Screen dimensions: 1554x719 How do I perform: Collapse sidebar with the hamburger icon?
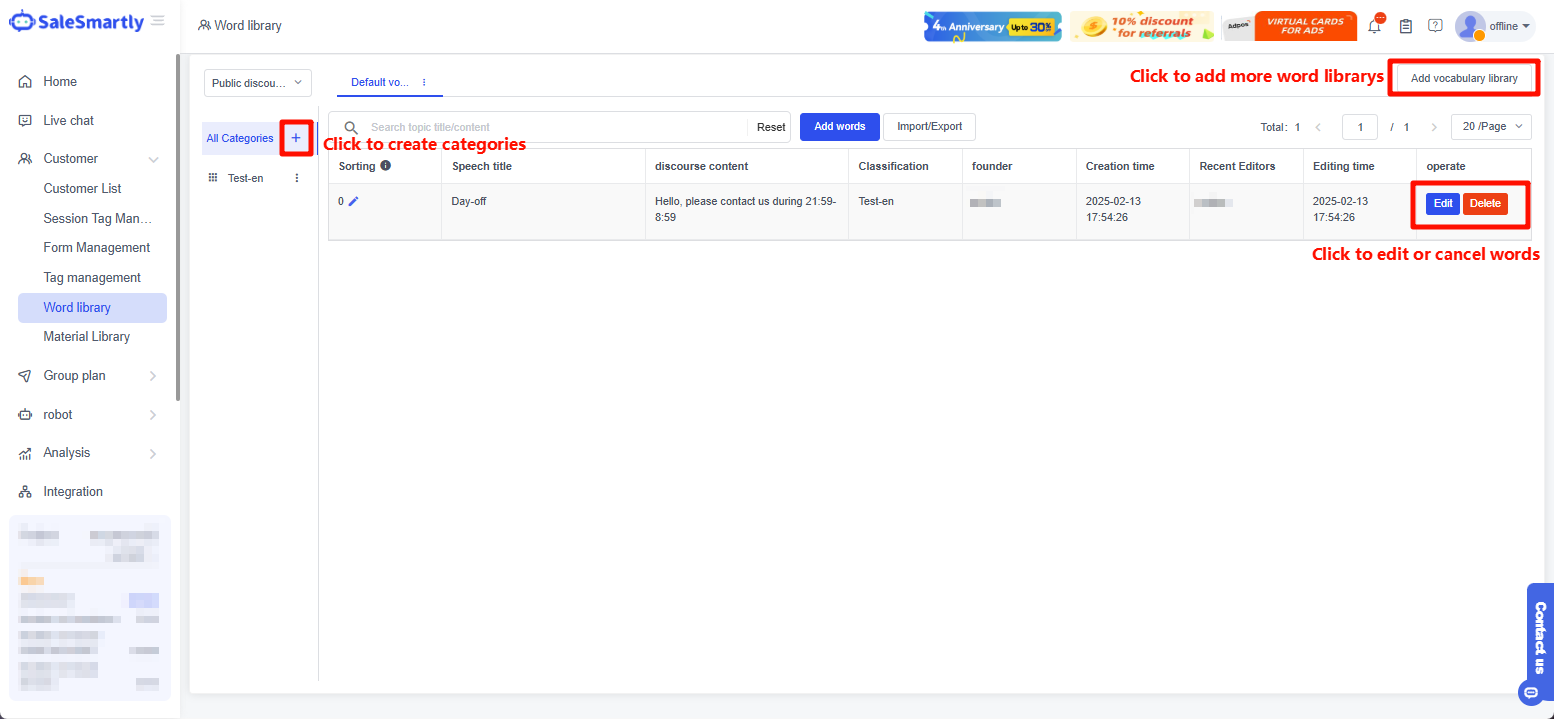click(x=158, y=21)
